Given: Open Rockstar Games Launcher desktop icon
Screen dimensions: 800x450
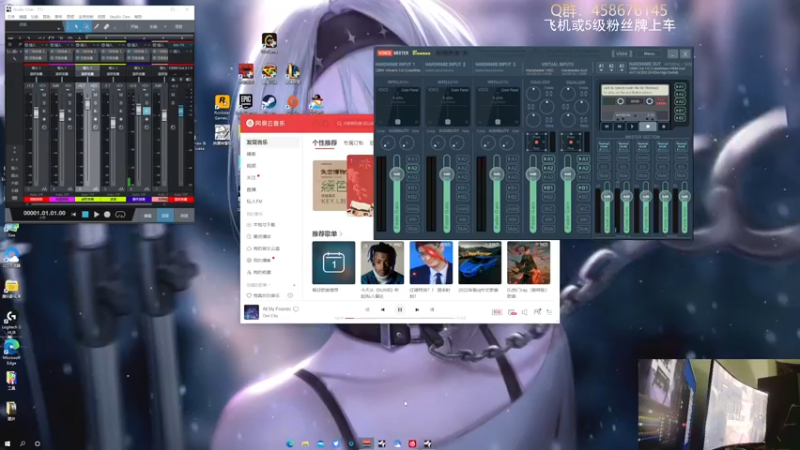Looking at the screenshot, I should click(x=222, y=106).
